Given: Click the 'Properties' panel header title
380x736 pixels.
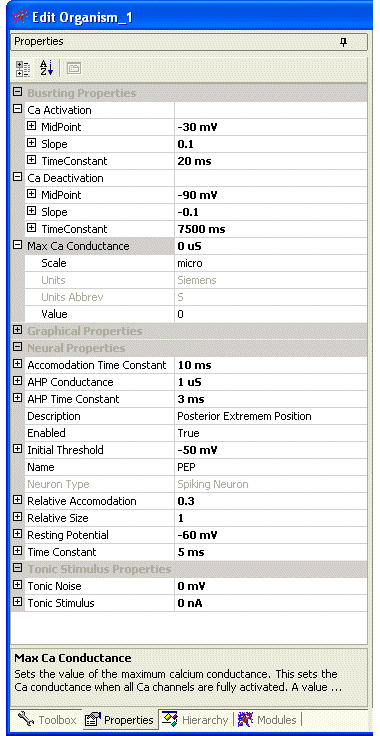Looking at the screenshot, I should (x=38, y=42).
